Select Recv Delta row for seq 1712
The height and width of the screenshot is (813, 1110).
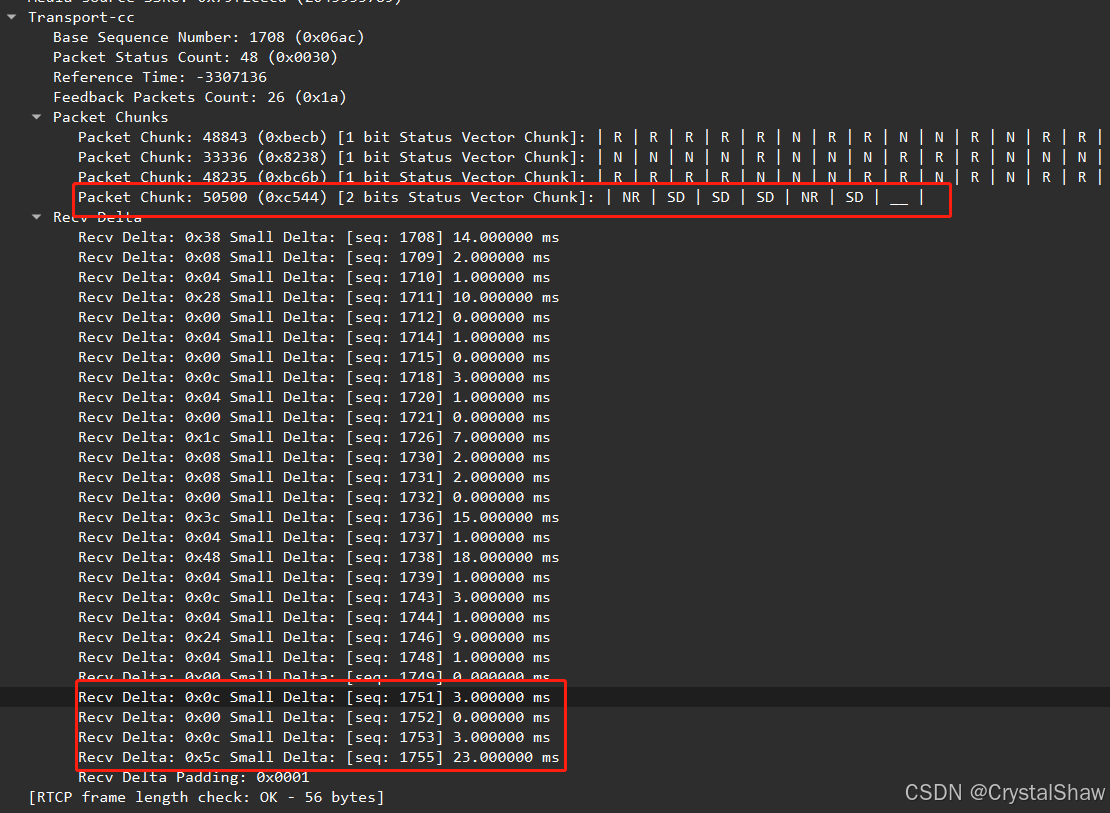pyautogui.click(x=314, y=317)
